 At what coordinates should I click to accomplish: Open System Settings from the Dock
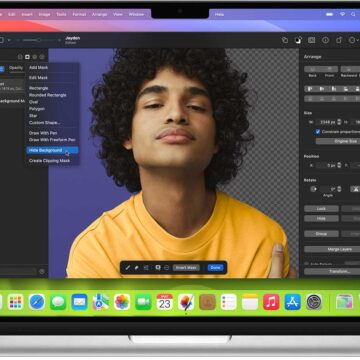pos(314,302)
